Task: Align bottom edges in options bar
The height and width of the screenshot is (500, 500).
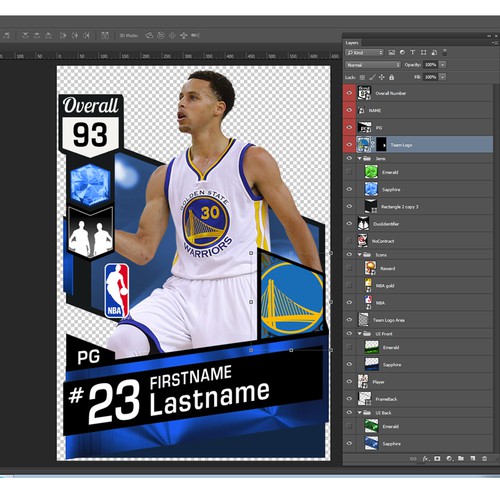Action: pyautogui.click(x=48, y=35)
